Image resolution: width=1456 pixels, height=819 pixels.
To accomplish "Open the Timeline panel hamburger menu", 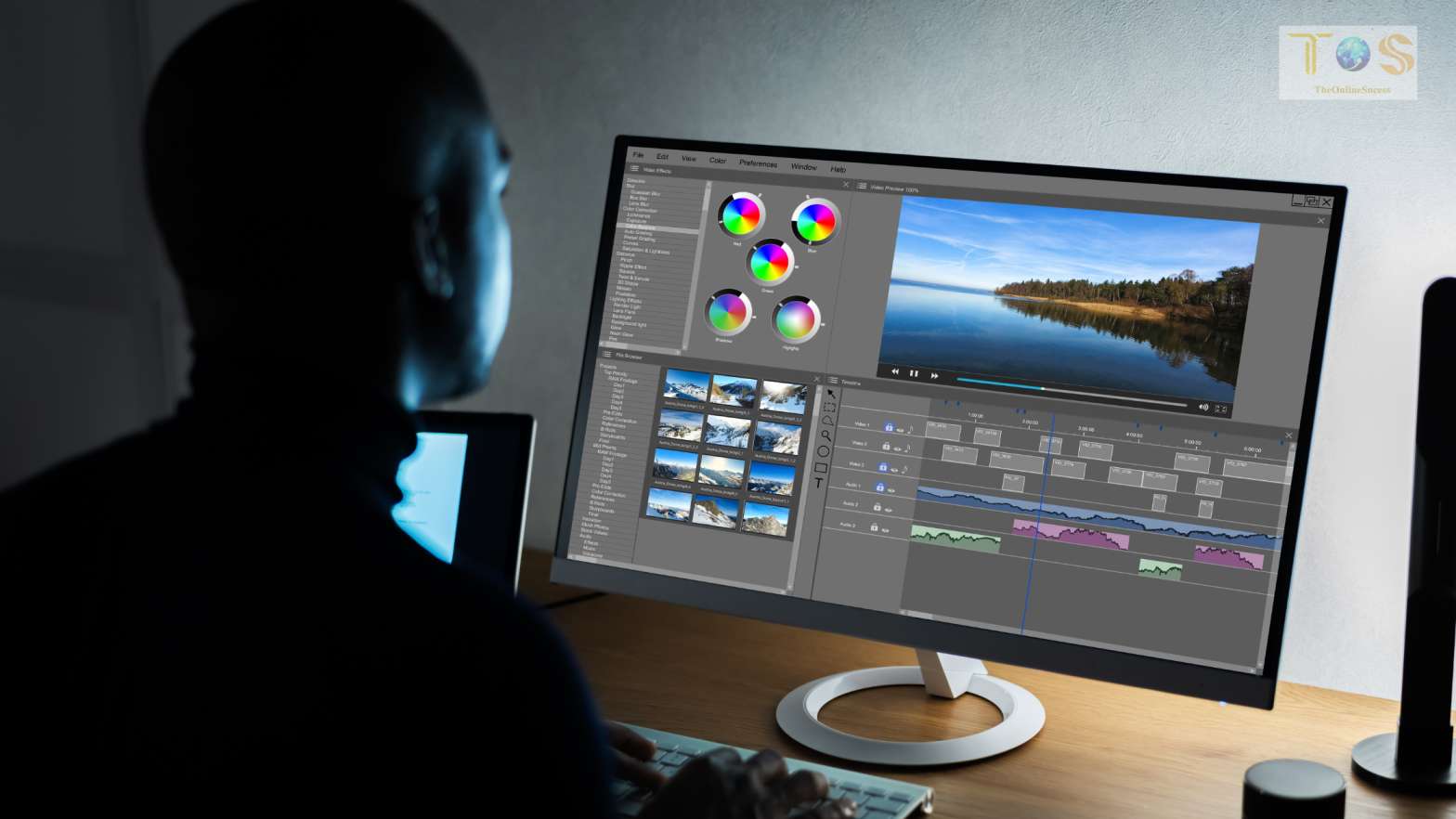I will [x=833, y=381].
